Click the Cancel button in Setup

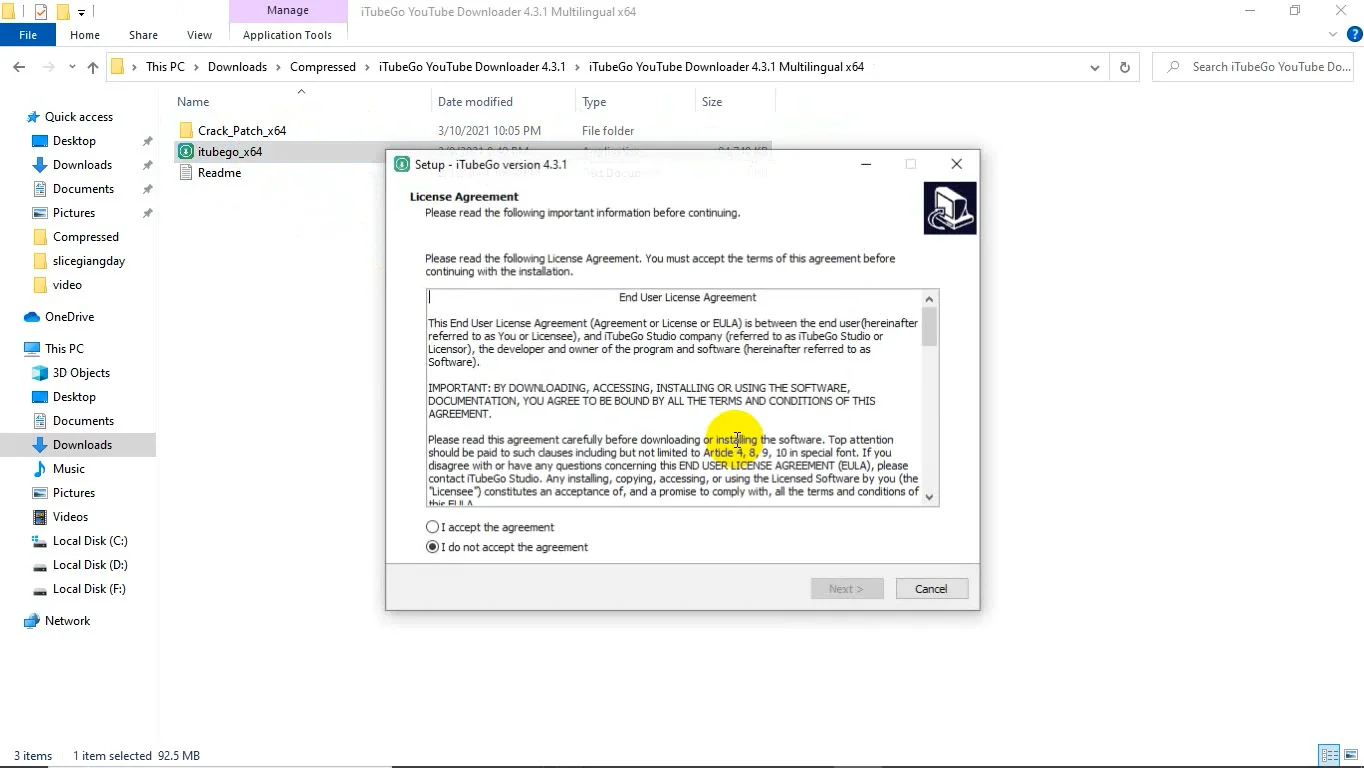[x=930, y=589]
